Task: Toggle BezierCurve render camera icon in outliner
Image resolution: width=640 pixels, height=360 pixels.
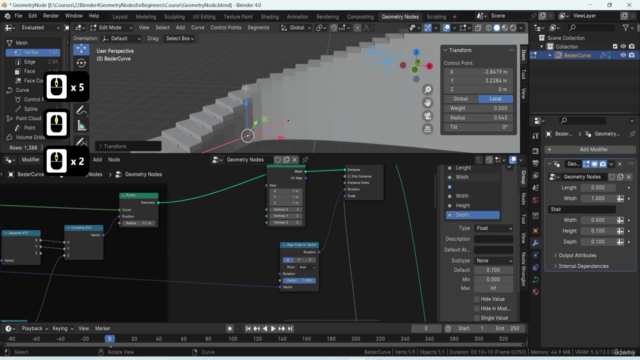Action: (x=632, y=55)
